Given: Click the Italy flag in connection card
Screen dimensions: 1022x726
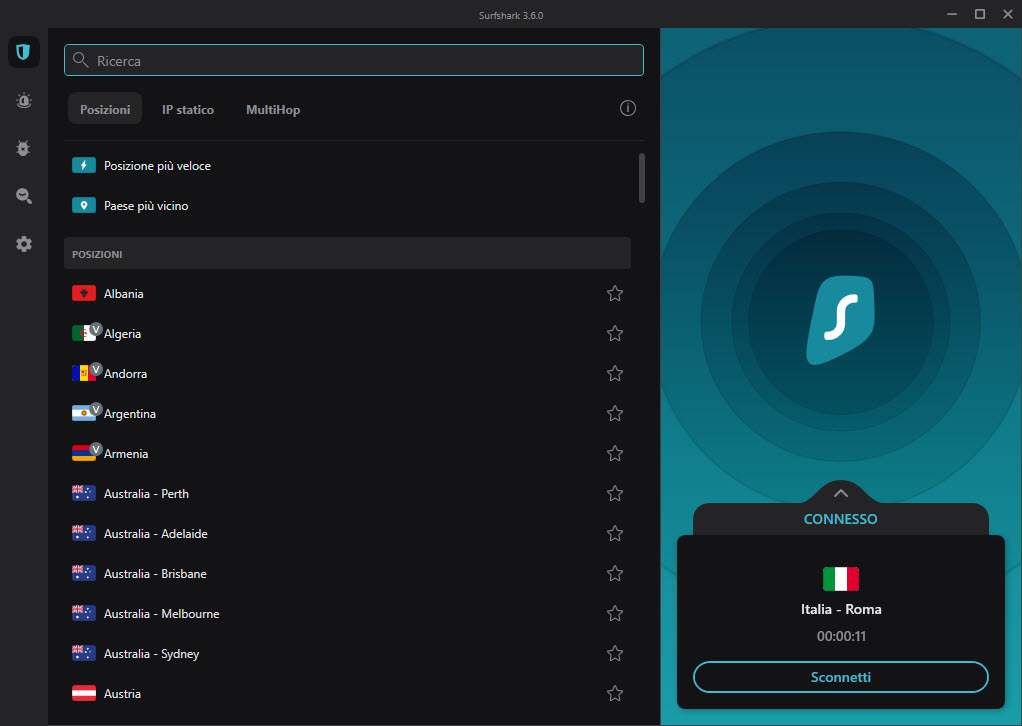Looking at the screenshot, I should click(841, 579).
